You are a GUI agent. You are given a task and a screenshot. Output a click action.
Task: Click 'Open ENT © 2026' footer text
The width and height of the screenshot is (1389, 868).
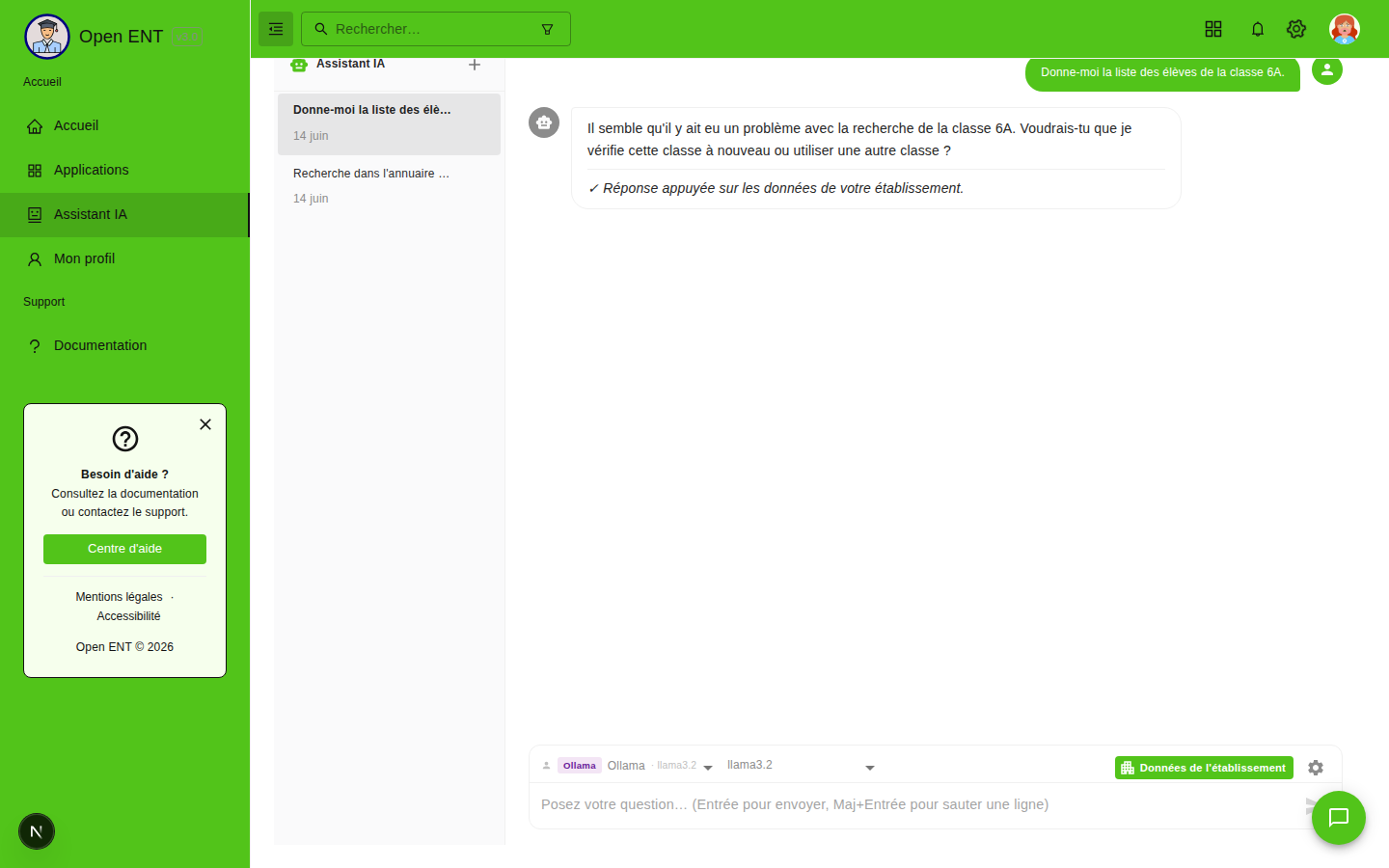coord(124,647)
